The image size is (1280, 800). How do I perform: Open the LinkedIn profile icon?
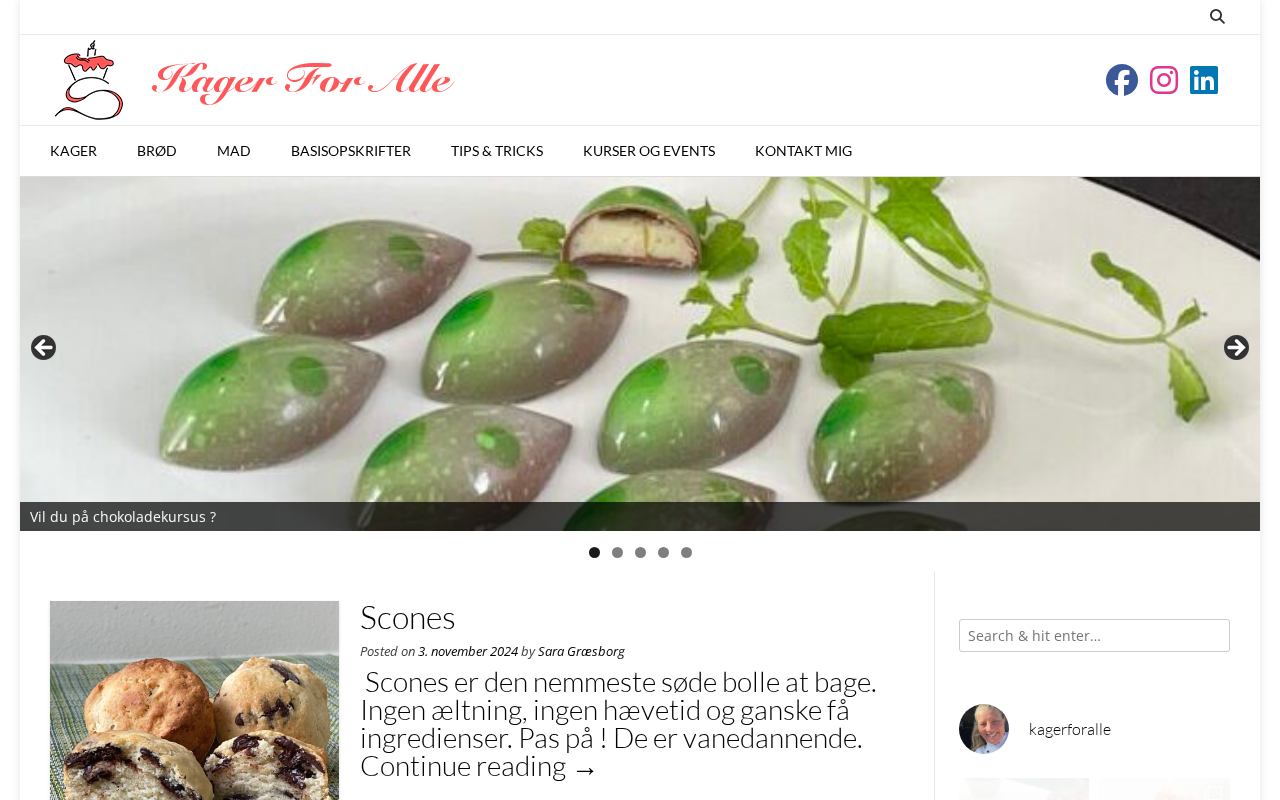[x=1204, y=80]
